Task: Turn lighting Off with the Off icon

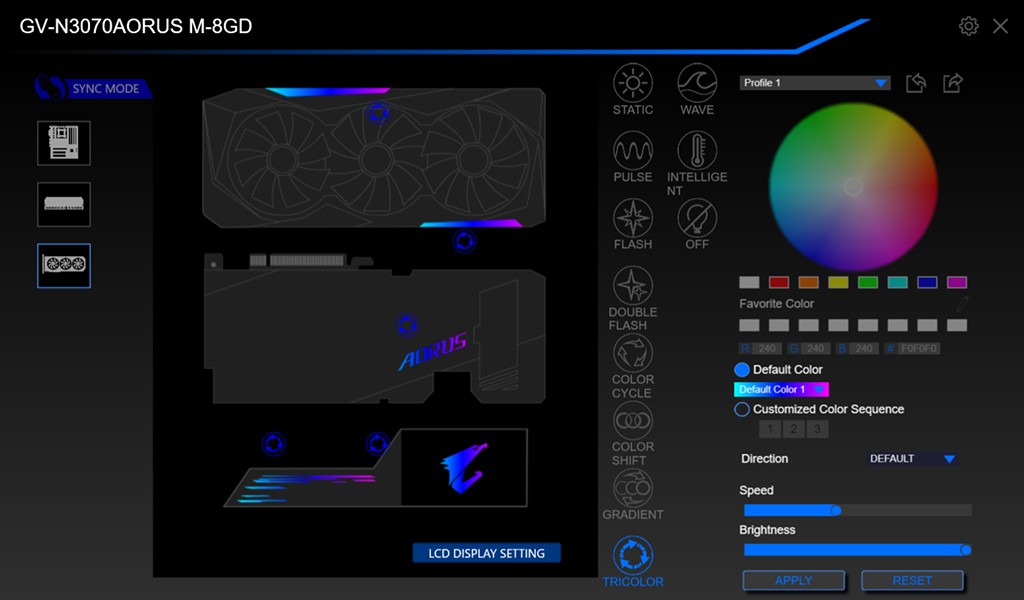Action: coord(697,218)
